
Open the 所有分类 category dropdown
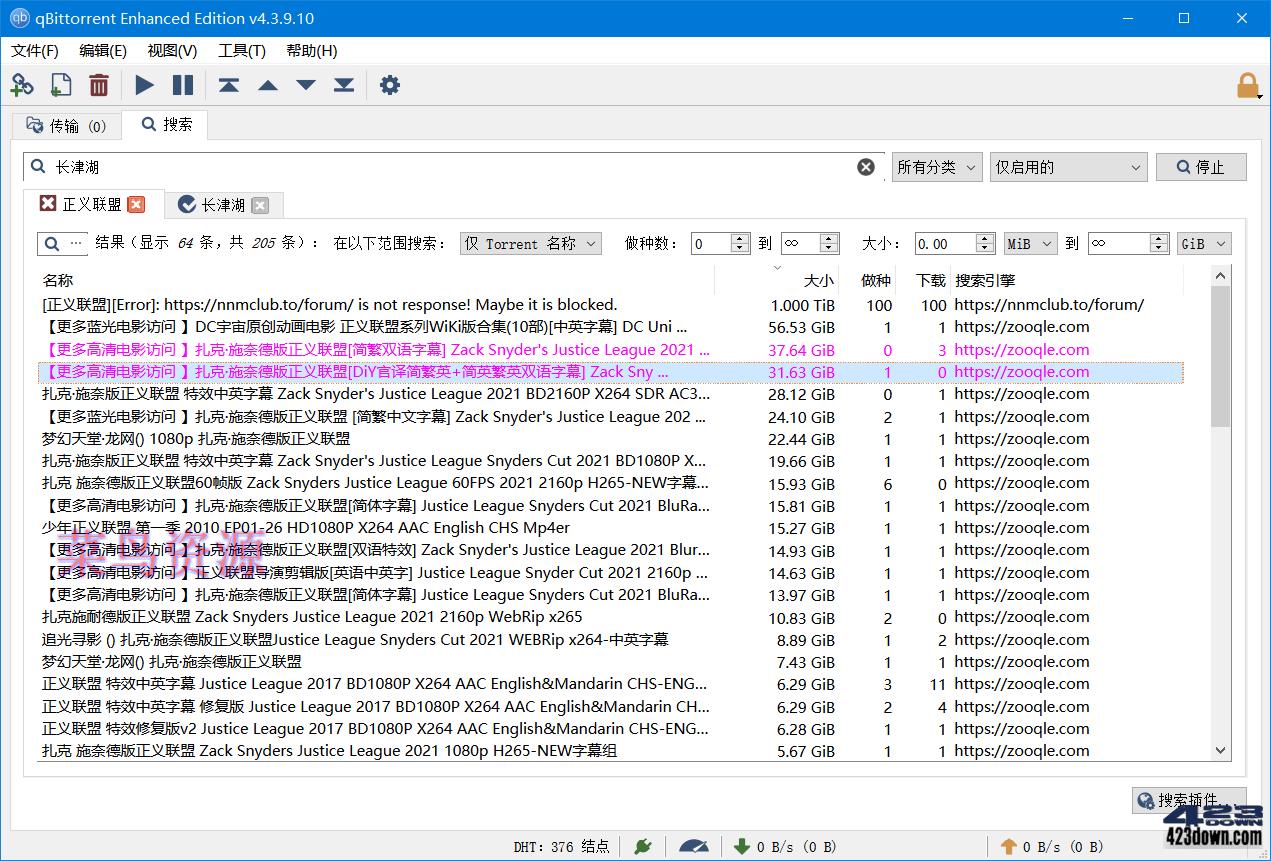pyautogui.click(x=936, y=167)
